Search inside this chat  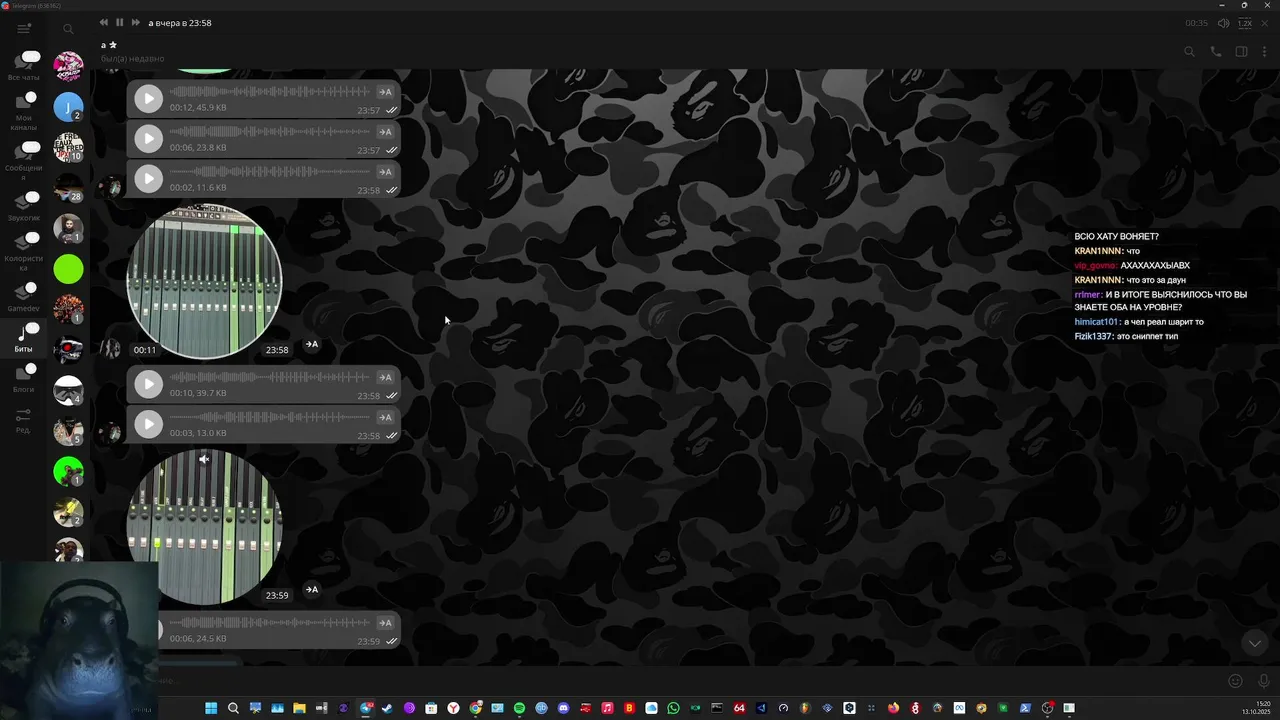tap(1189, 52)
